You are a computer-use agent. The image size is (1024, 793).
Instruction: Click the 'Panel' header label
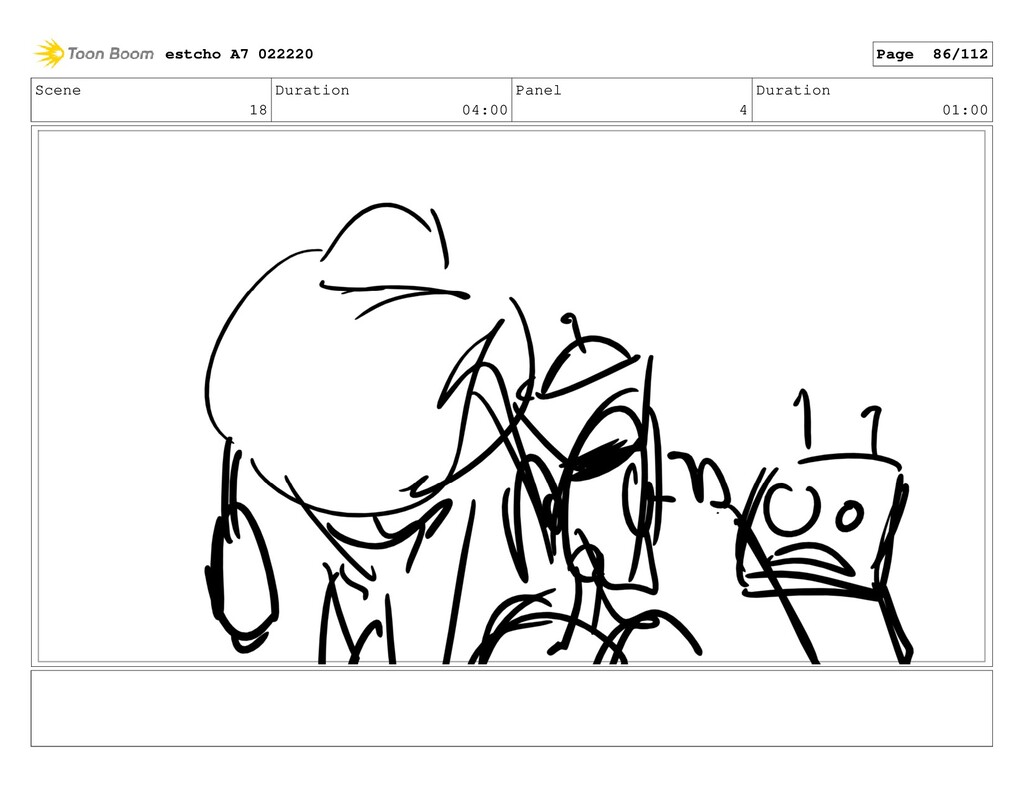click(538, 90)
